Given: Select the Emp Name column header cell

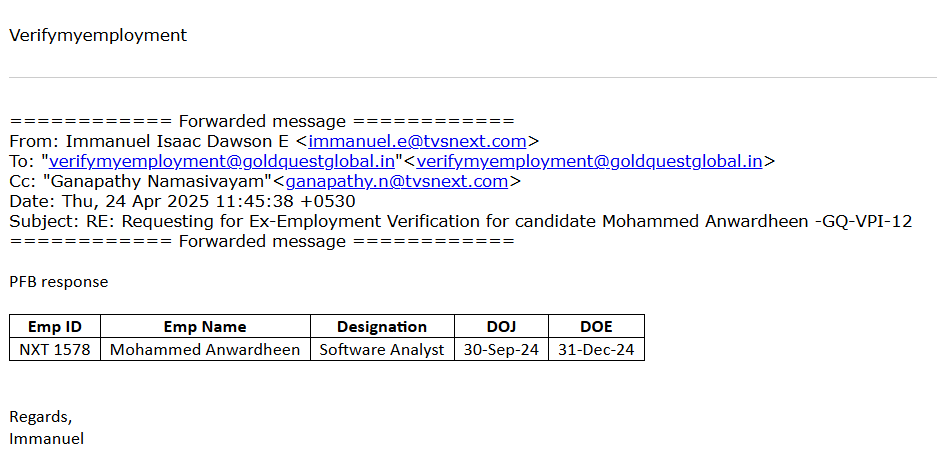Looking at the screenshot, I should 205,327.
